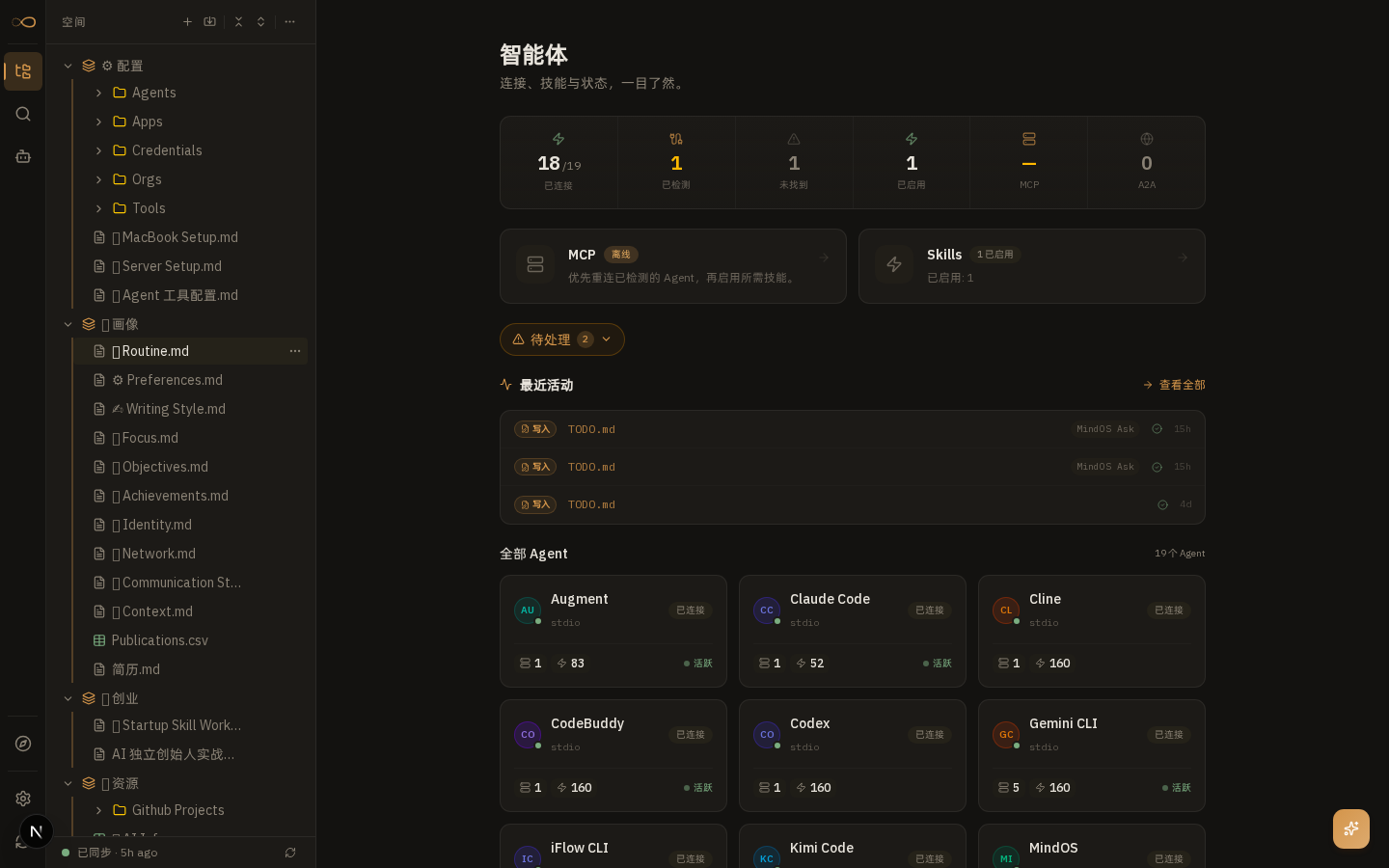Image resolution: width=1389 pixels, height=868 pixels.
Task: Open the Kimi Code agent card
Action: click(853, 846)
